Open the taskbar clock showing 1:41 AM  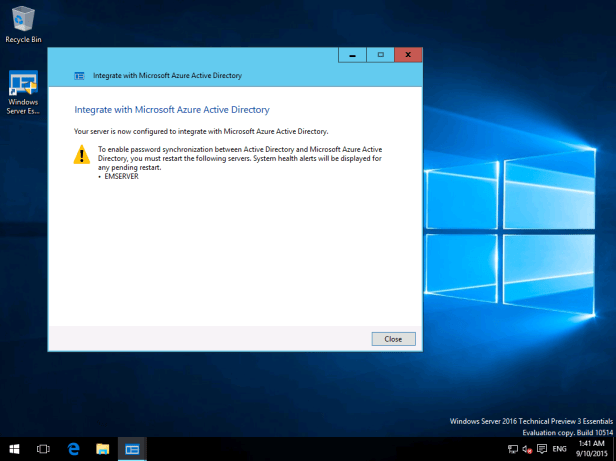point(591,449)
